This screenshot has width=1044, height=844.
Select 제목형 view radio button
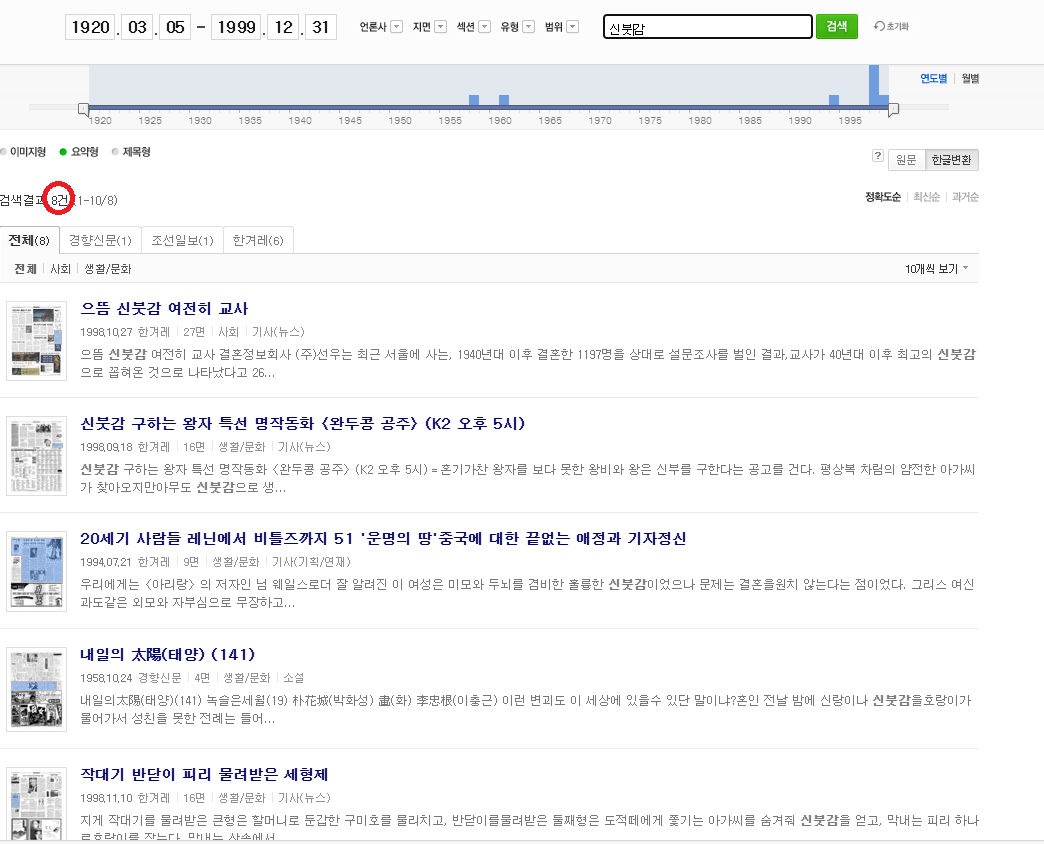pos(115,152)
